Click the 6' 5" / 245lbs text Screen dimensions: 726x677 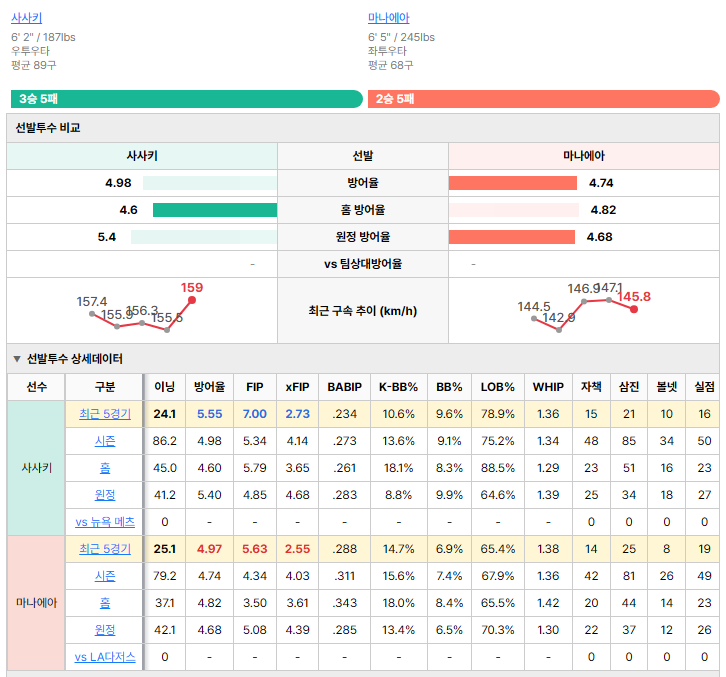pos(401,38)
